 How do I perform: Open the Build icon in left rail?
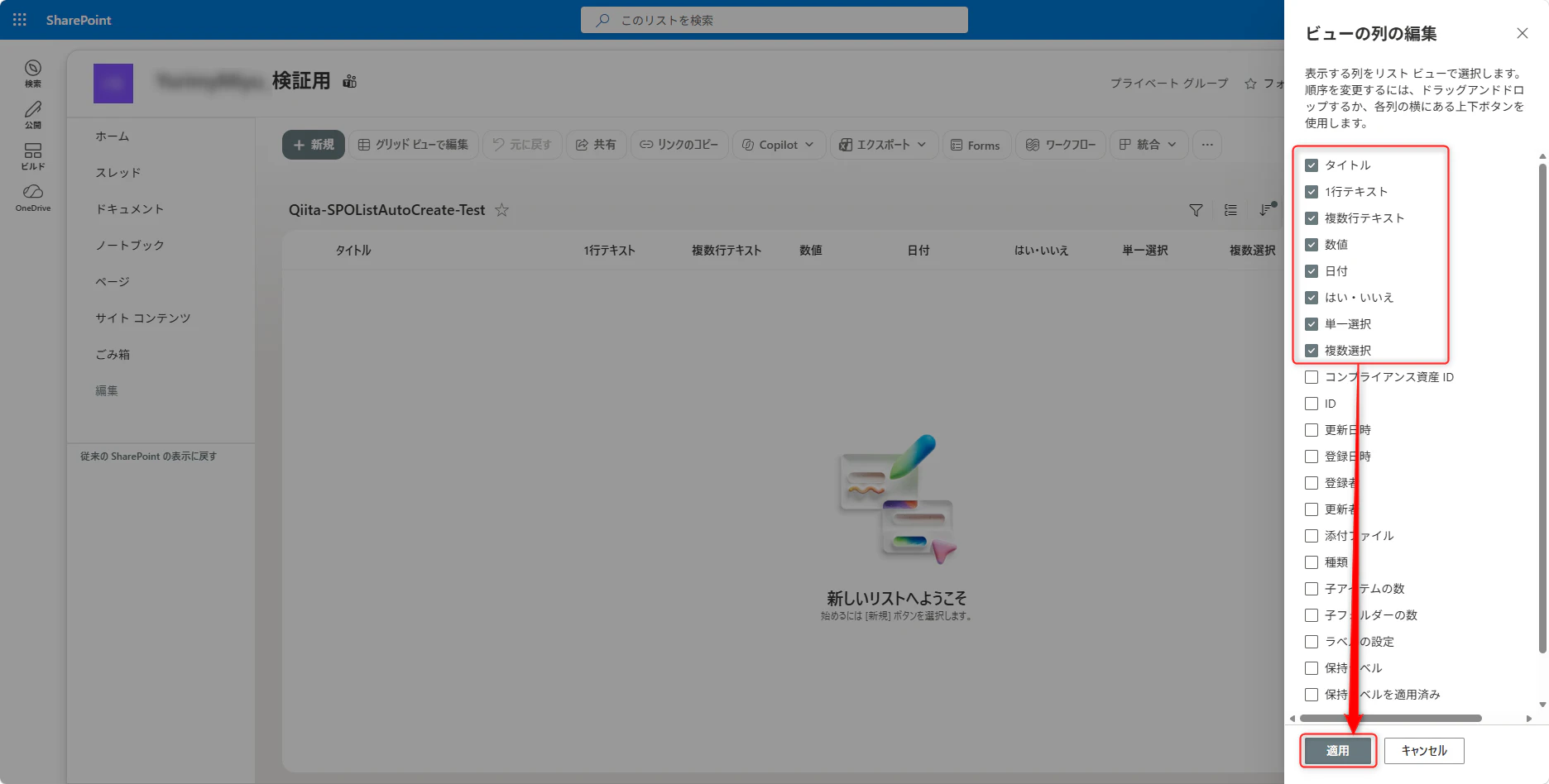pos(33,155)
